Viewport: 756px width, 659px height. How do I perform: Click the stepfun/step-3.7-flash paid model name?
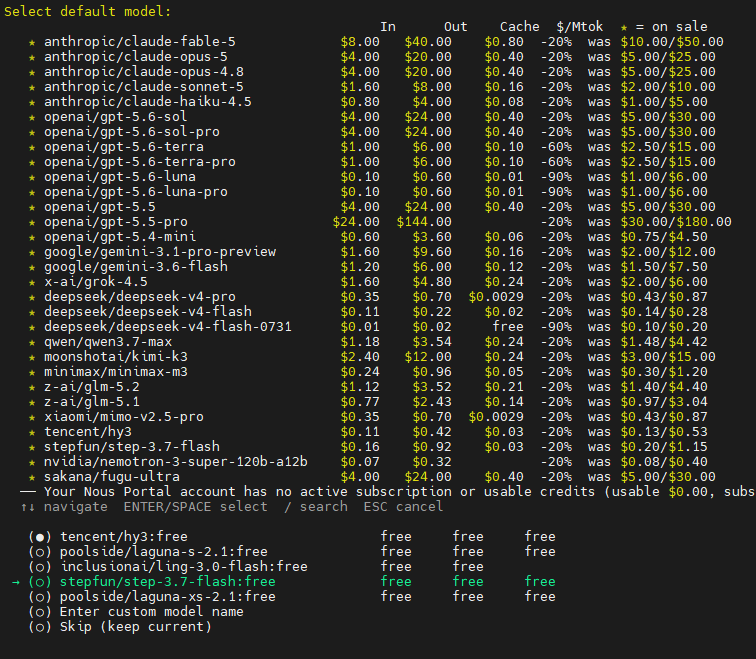pos(132,446)
